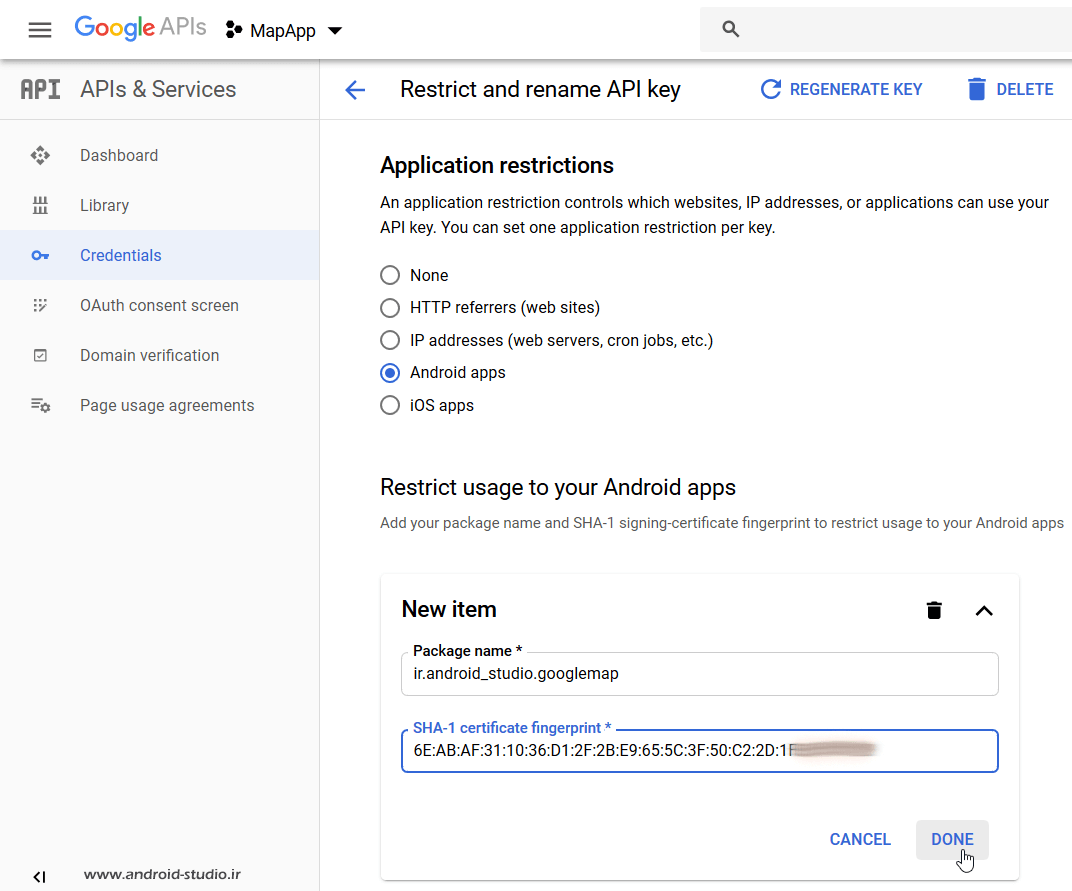Viewport: 1072px width, 891px height.
Task: Collapse the New item card chevron
Action: [x=984, y=611]
